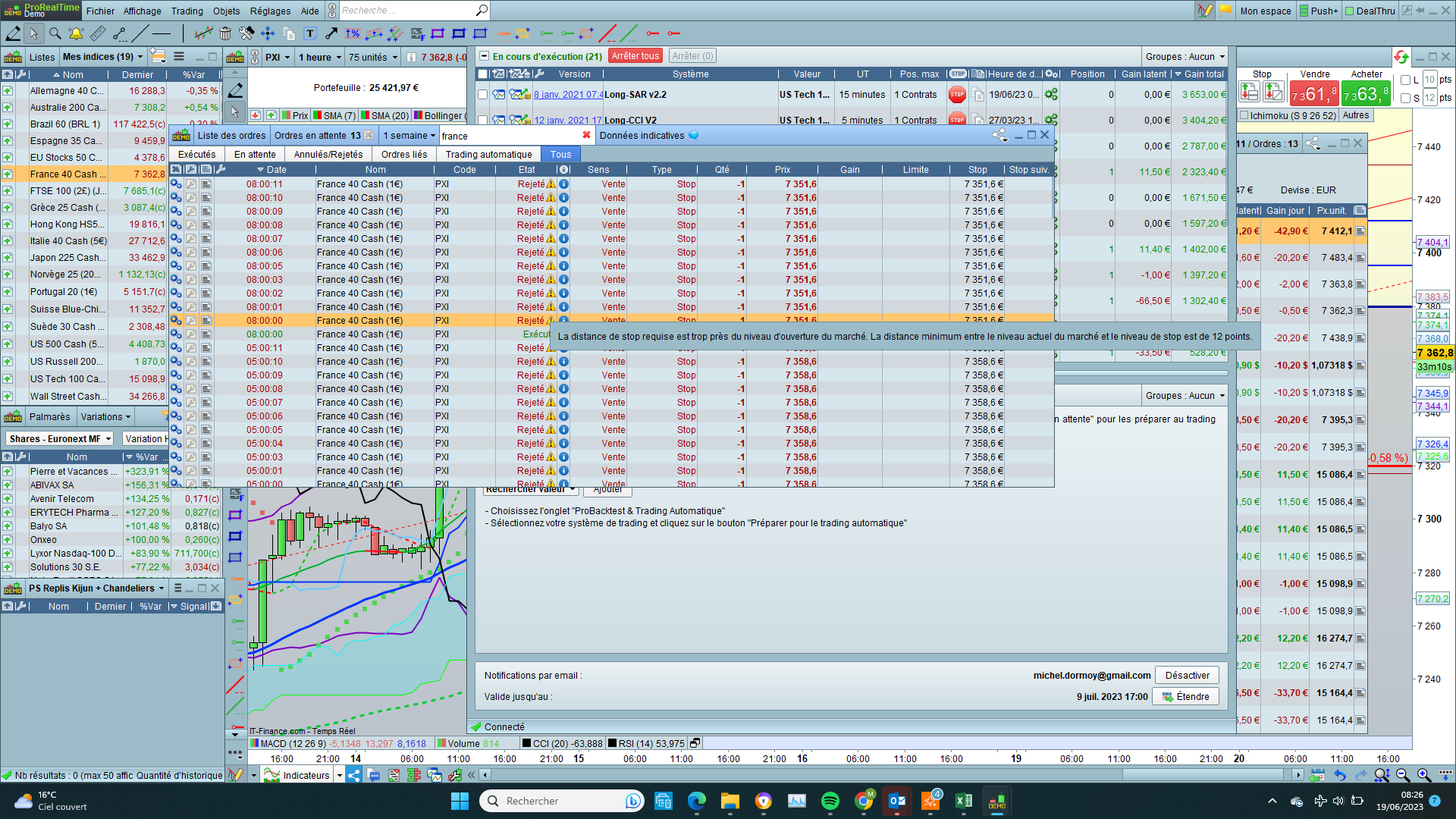Click the france search filter field
This screenshot has height=819, width=1456.
(508, 136)
